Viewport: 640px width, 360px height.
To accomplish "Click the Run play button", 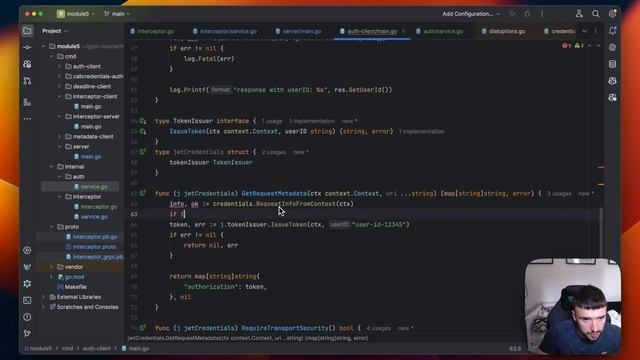I will 512,14.
